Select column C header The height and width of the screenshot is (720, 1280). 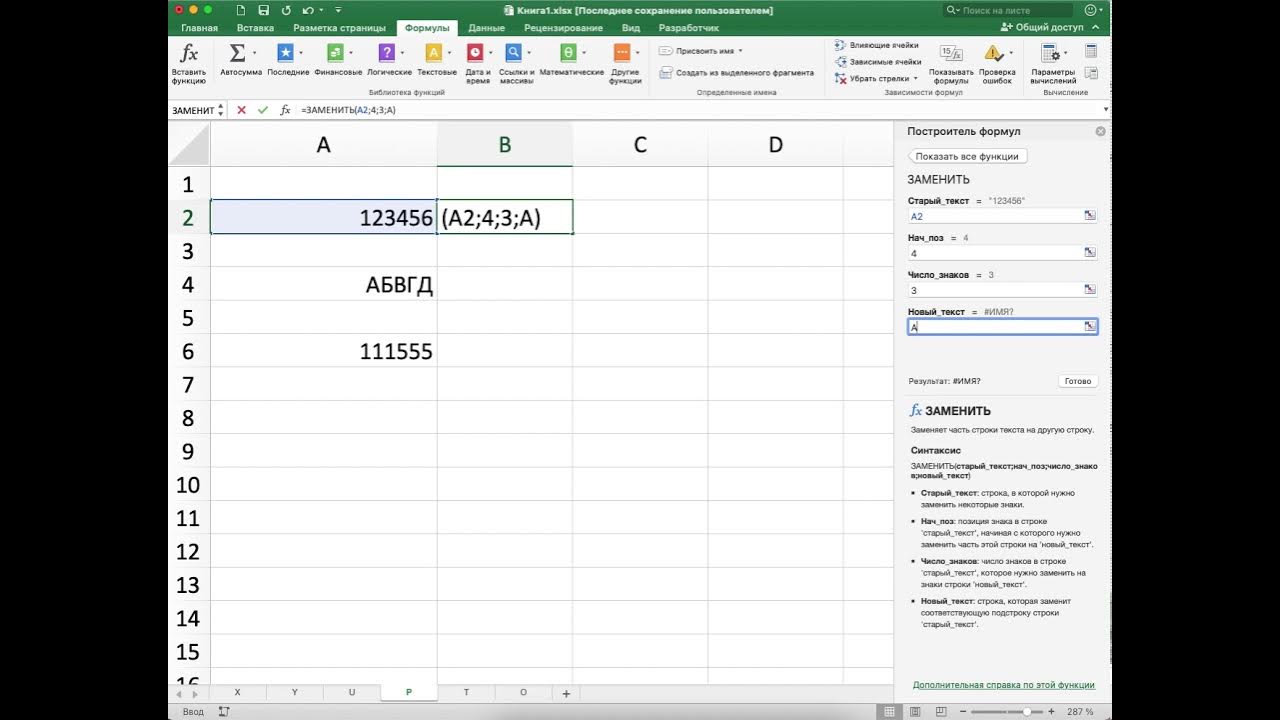(x=640, y=145)
